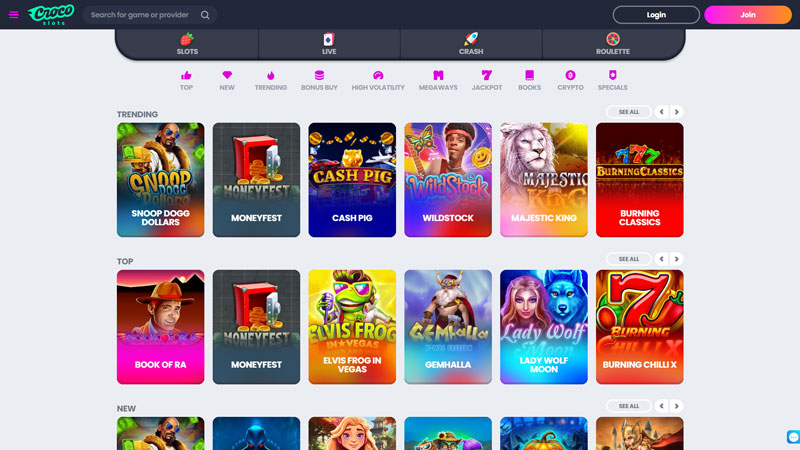Select the Megaways category
Image resolution: width=800 pixels, height=450 pixels.
click(x=438, y=81)
